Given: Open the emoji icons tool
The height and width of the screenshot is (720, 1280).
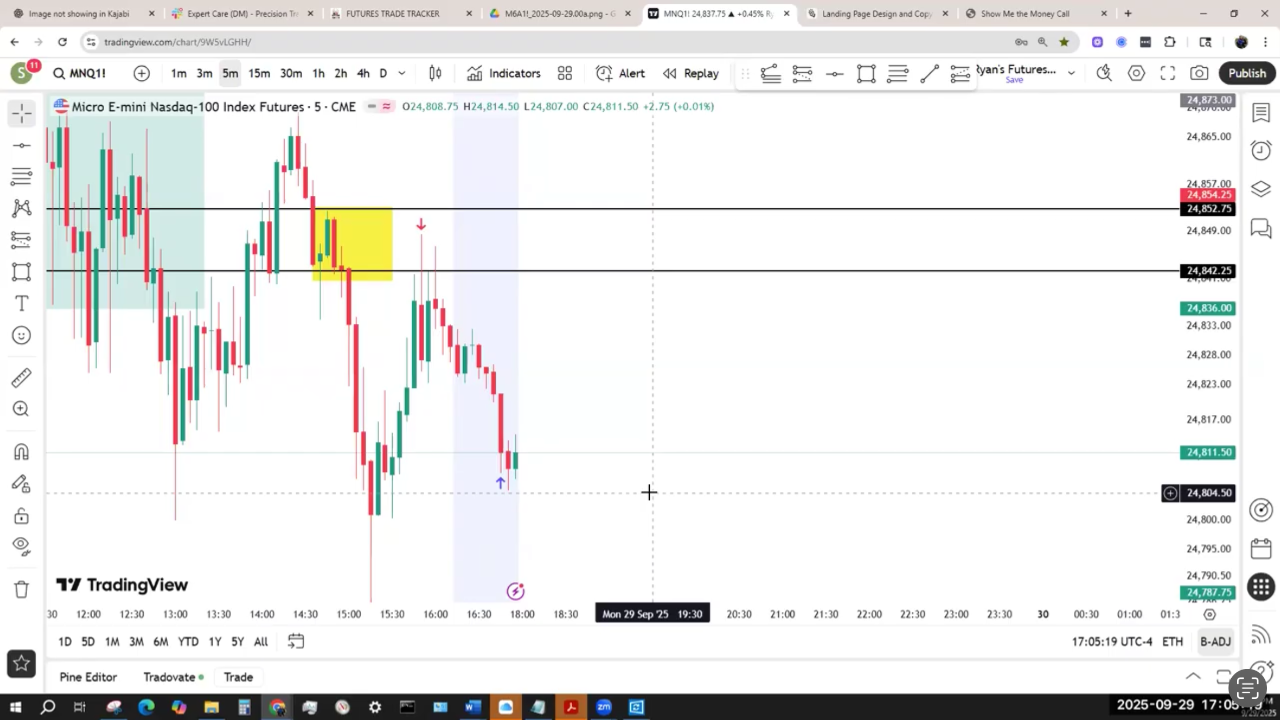Looking at the screenshot, I should pos(21,336).
